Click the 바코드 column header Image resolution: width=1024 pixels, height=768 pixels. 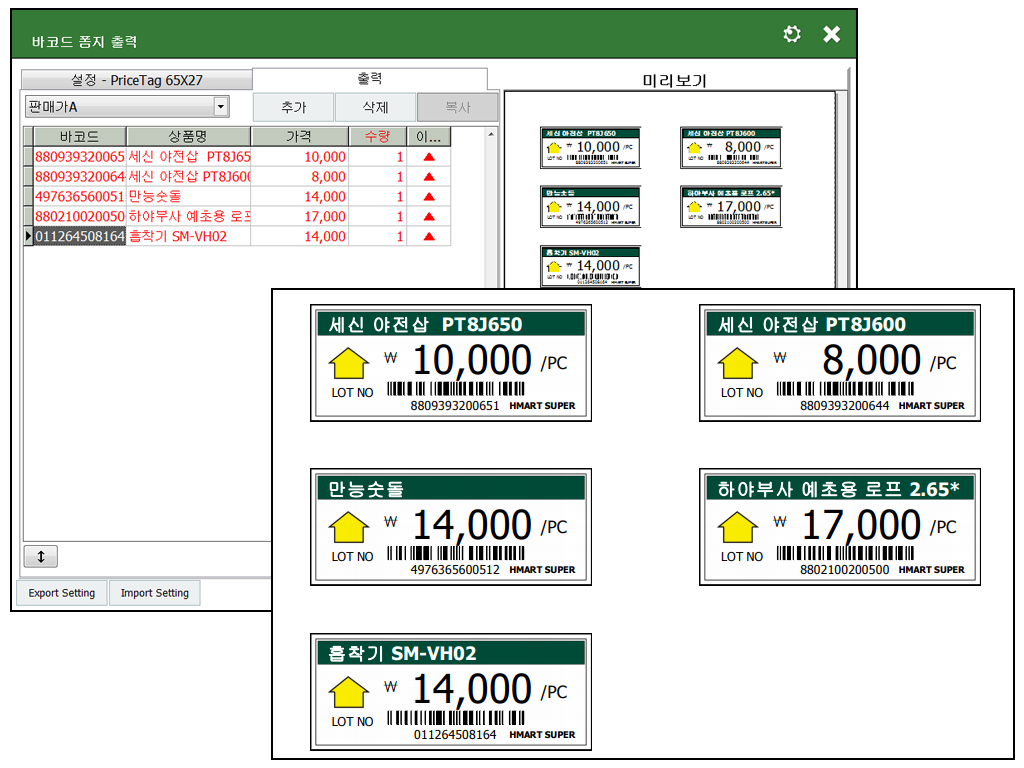(80, 136)
